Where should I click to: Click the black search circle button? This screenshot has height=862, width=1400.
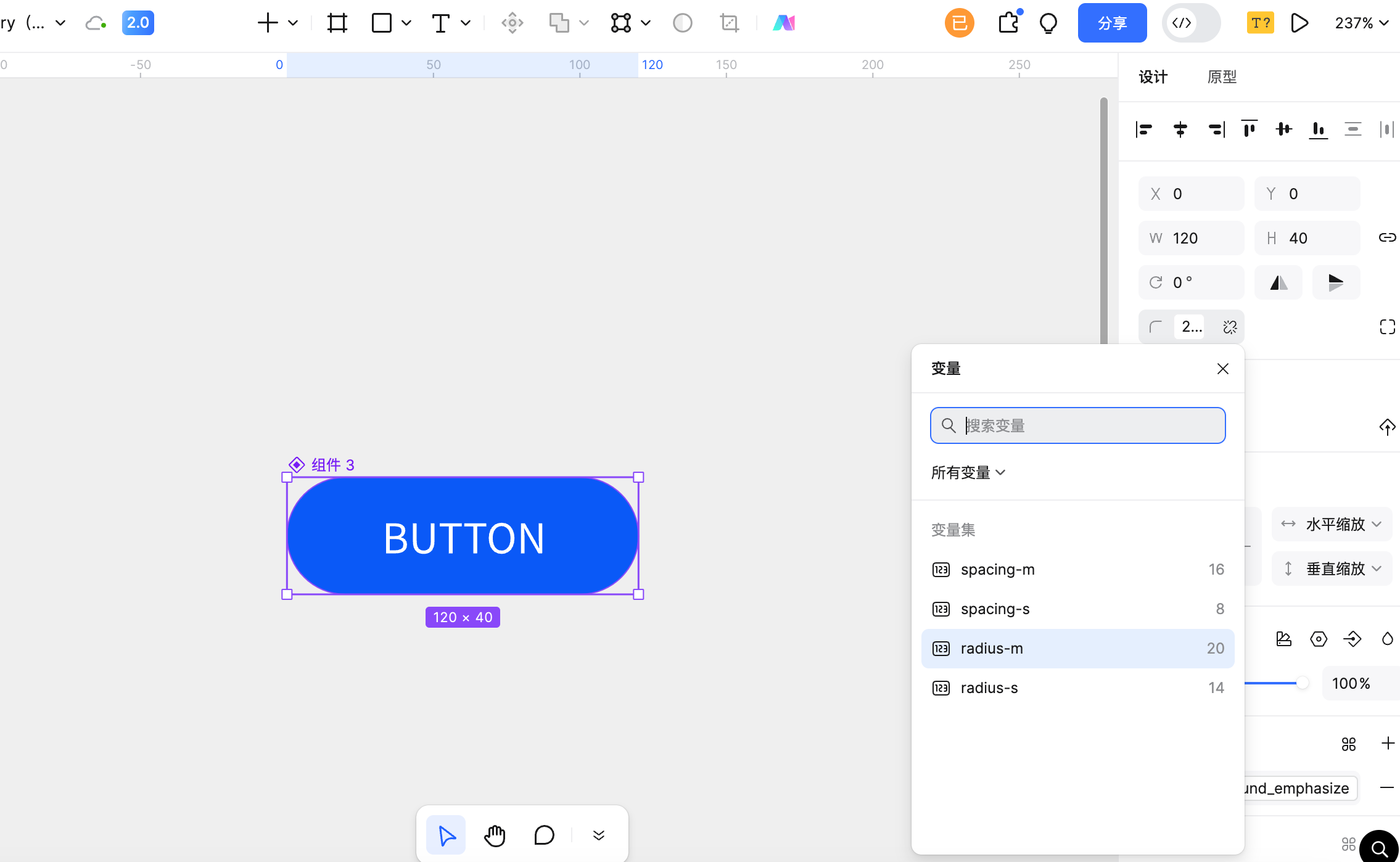1380,848
